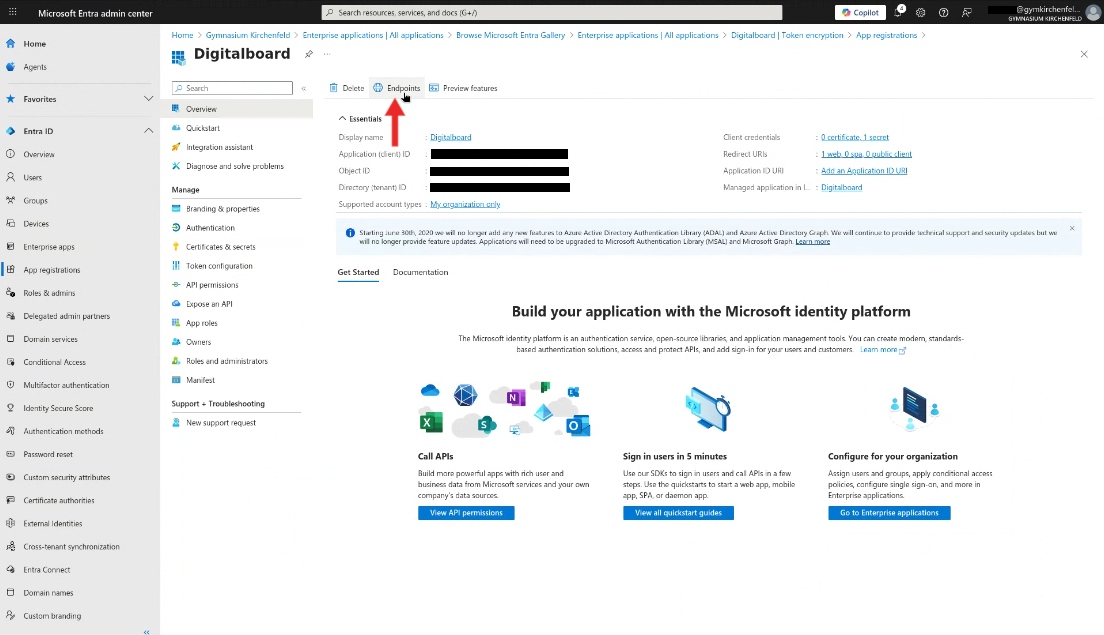The width and height of the screenshot is (1104, 635).
Task: Open the Redirect URIs link
Action: (866, 153)
